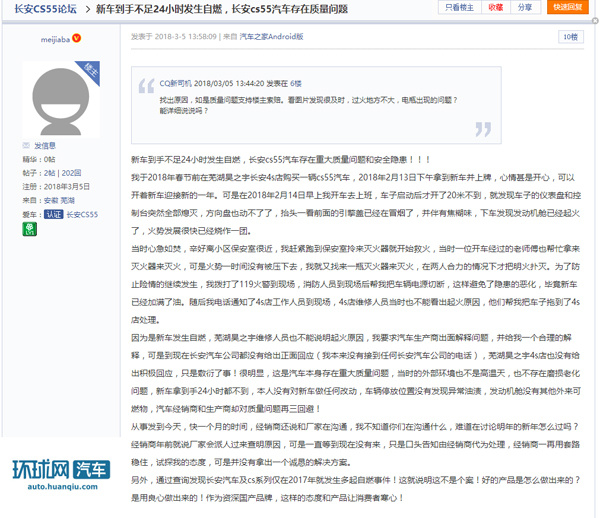Click the round close icon at top right
Image resolution: width=600 pixels, height=518 pixels.
coord(595,21)
